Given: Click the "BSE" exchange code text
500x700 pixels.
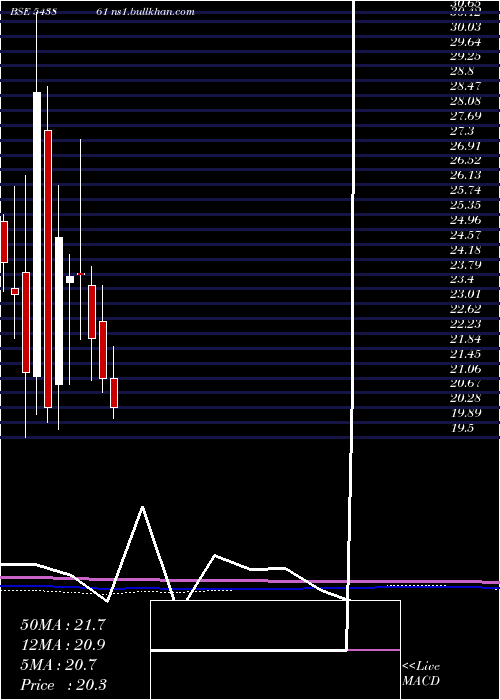Looking at the screenshot, I should tap(20, 12).
